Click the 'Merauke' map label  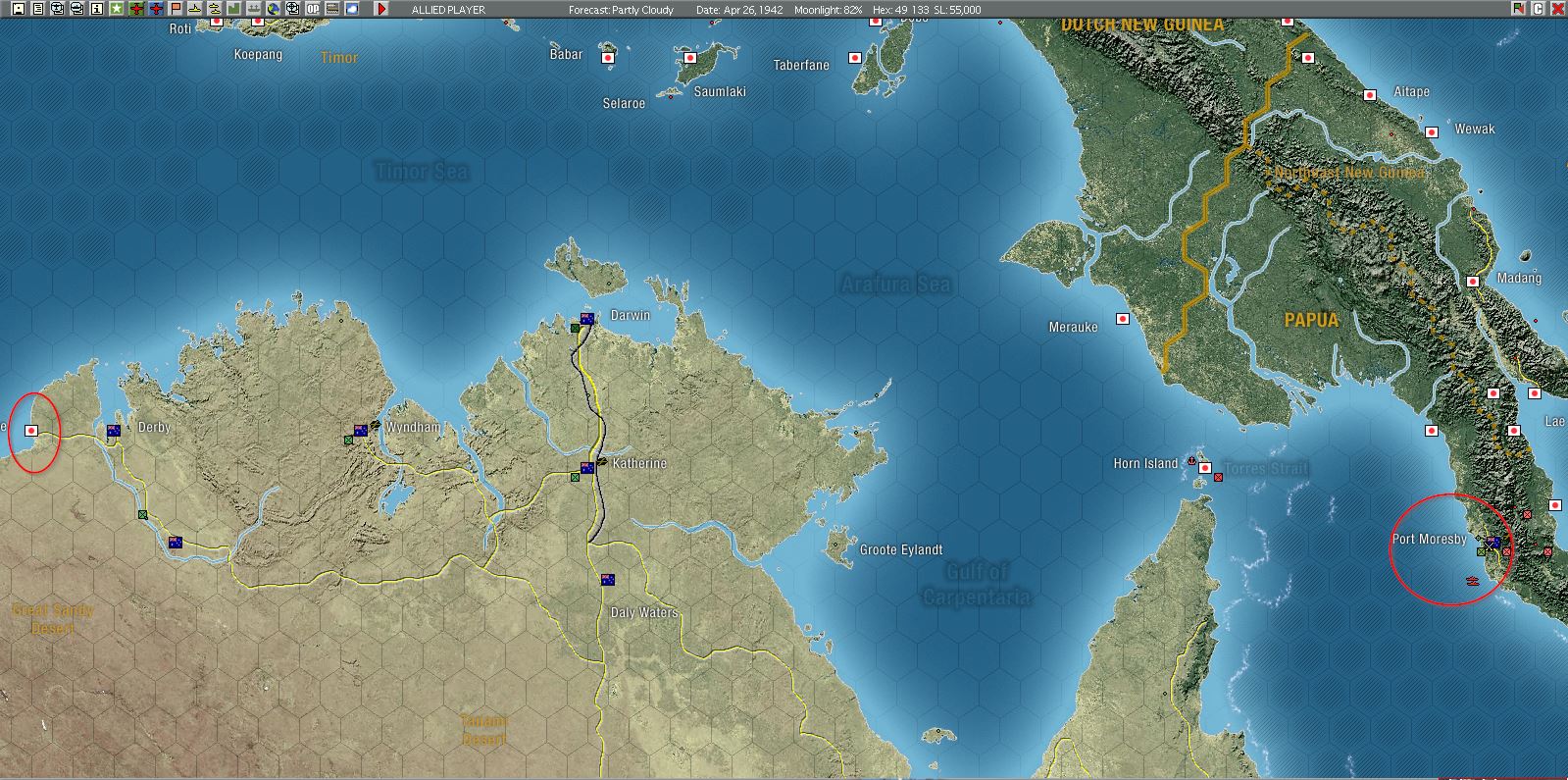tap(1073, 327)
